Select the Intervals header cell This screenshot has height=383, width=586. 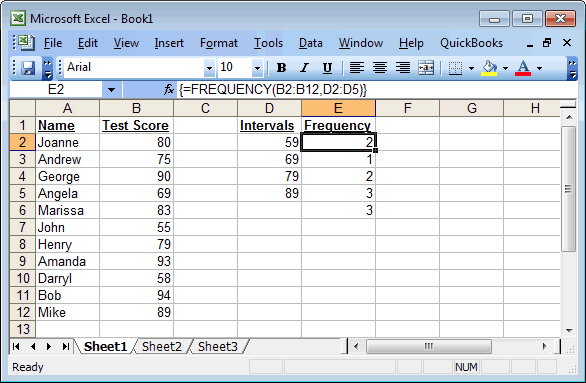(269, 125)
